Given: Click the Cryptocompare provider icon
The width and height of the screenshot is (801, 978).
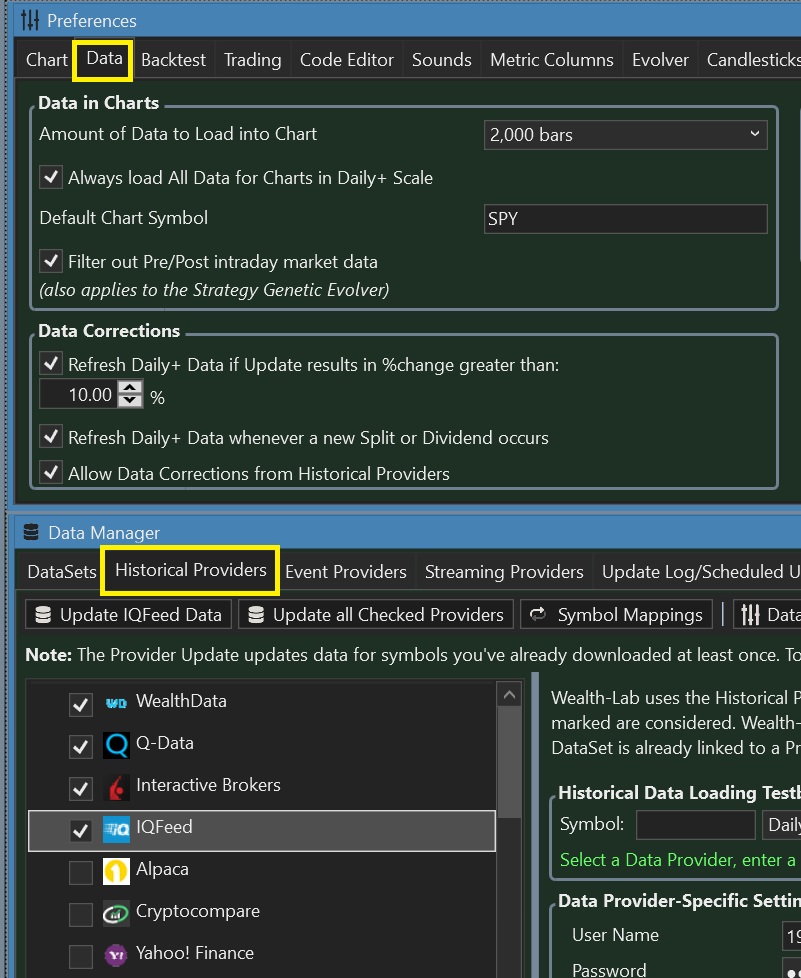Looking at the screenshot, I should pos(116,913).
